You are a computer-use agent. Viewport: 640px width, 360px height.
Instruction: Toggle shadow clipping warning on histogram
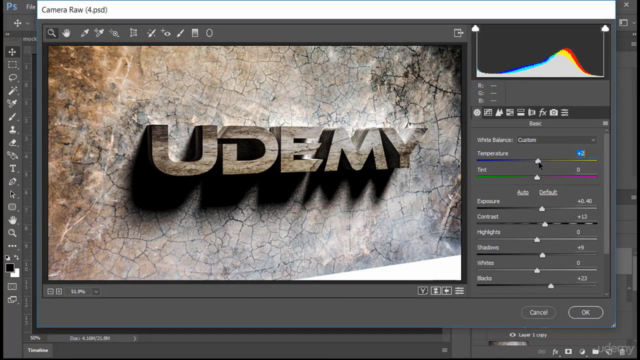tap(476, 28)
